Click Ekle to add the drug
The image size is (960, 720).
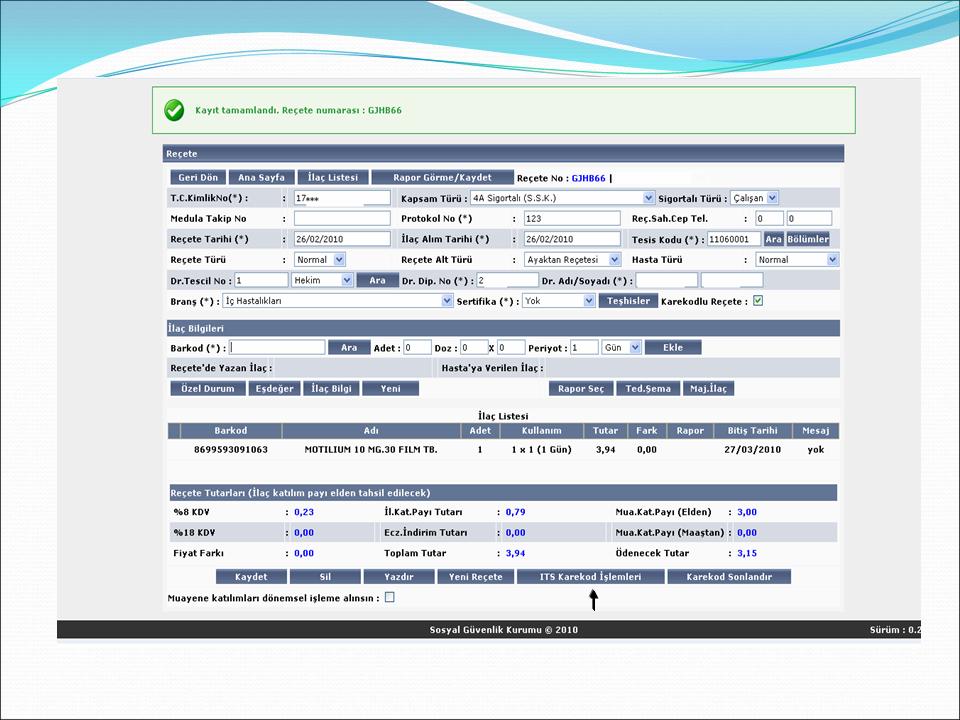click(x=672, y=347)
